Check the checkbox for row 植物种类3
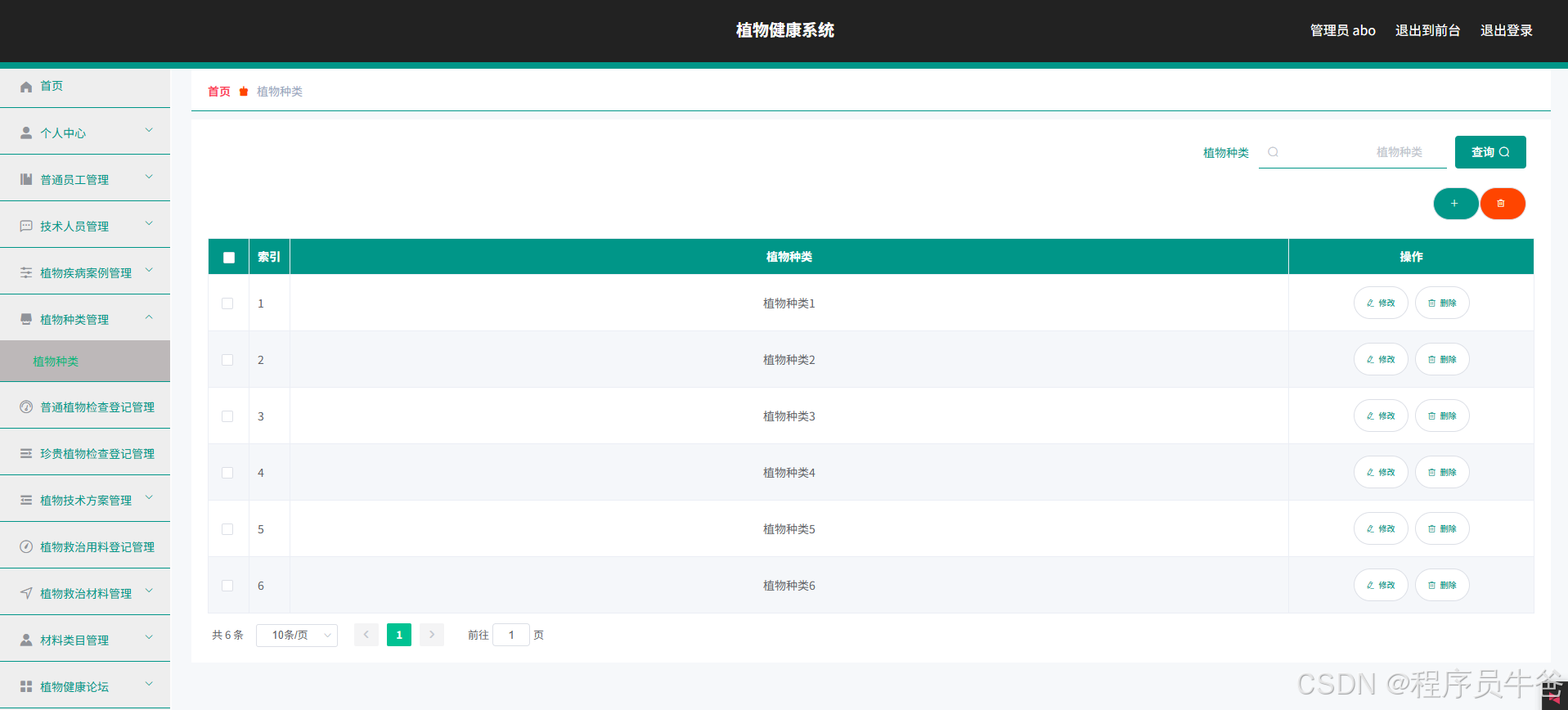Screen dimensions: 1568x710 pyautogui.click(x=227, y=416)
